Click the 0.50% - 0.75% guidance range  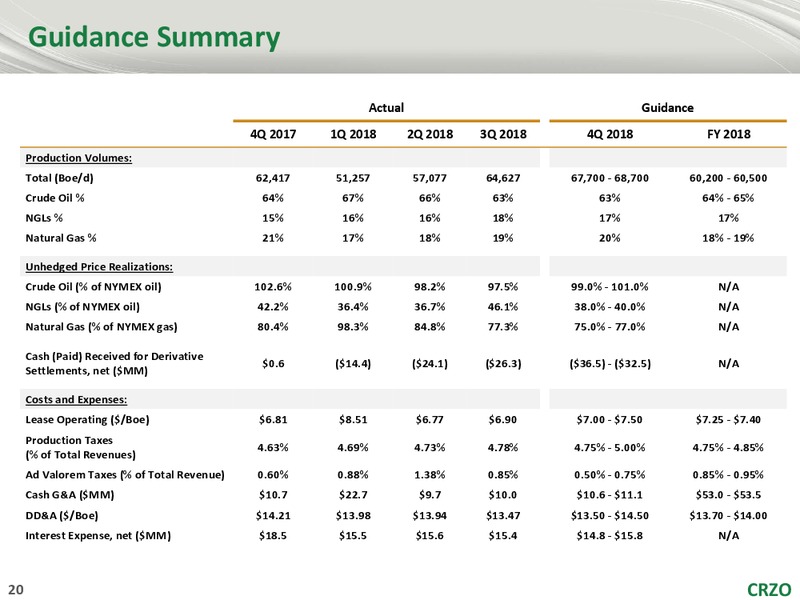(610, 475)
